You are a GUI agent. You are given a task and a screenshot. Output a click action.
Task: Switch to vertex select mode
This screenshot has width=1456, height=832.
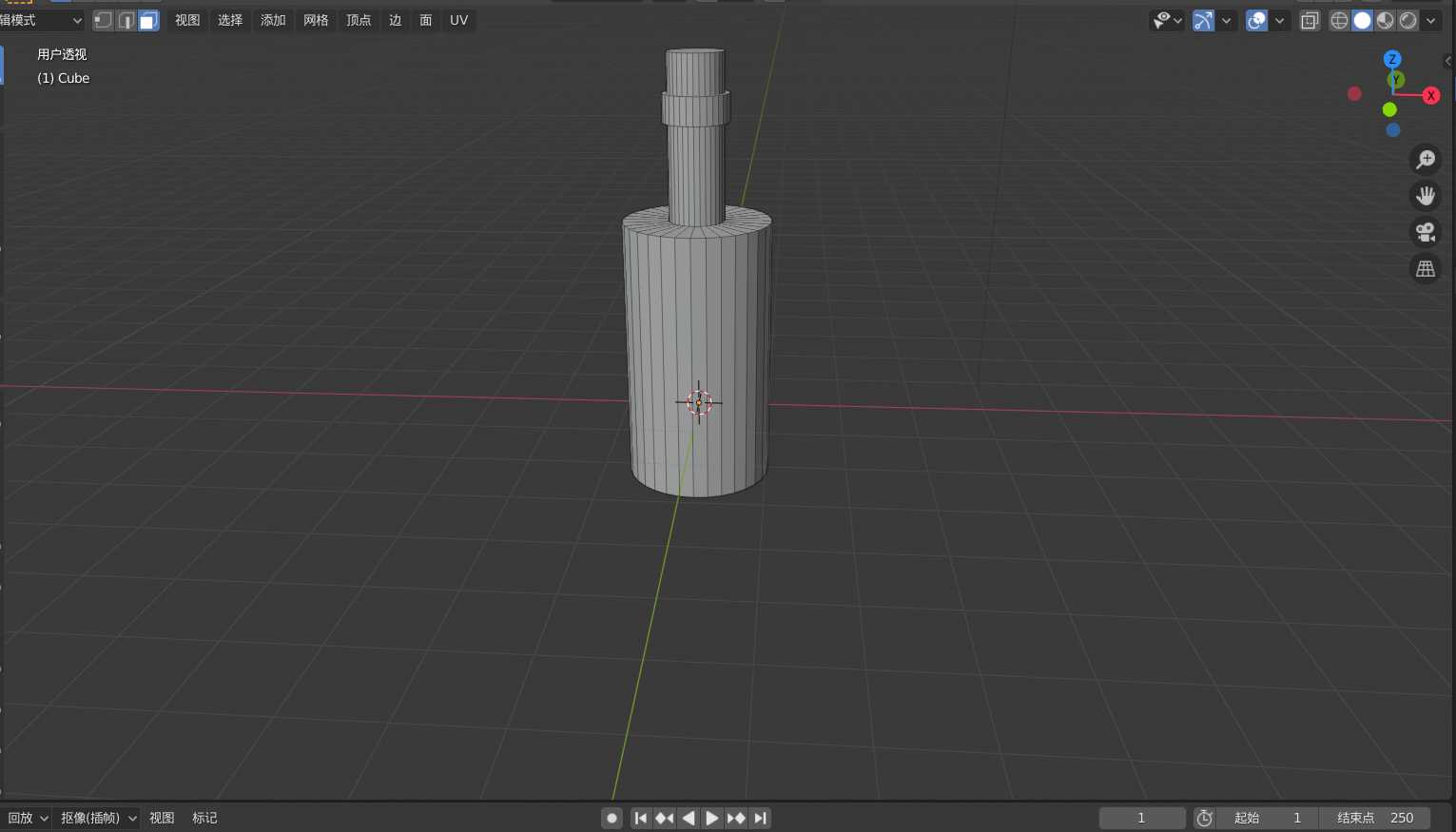[103, 20]
